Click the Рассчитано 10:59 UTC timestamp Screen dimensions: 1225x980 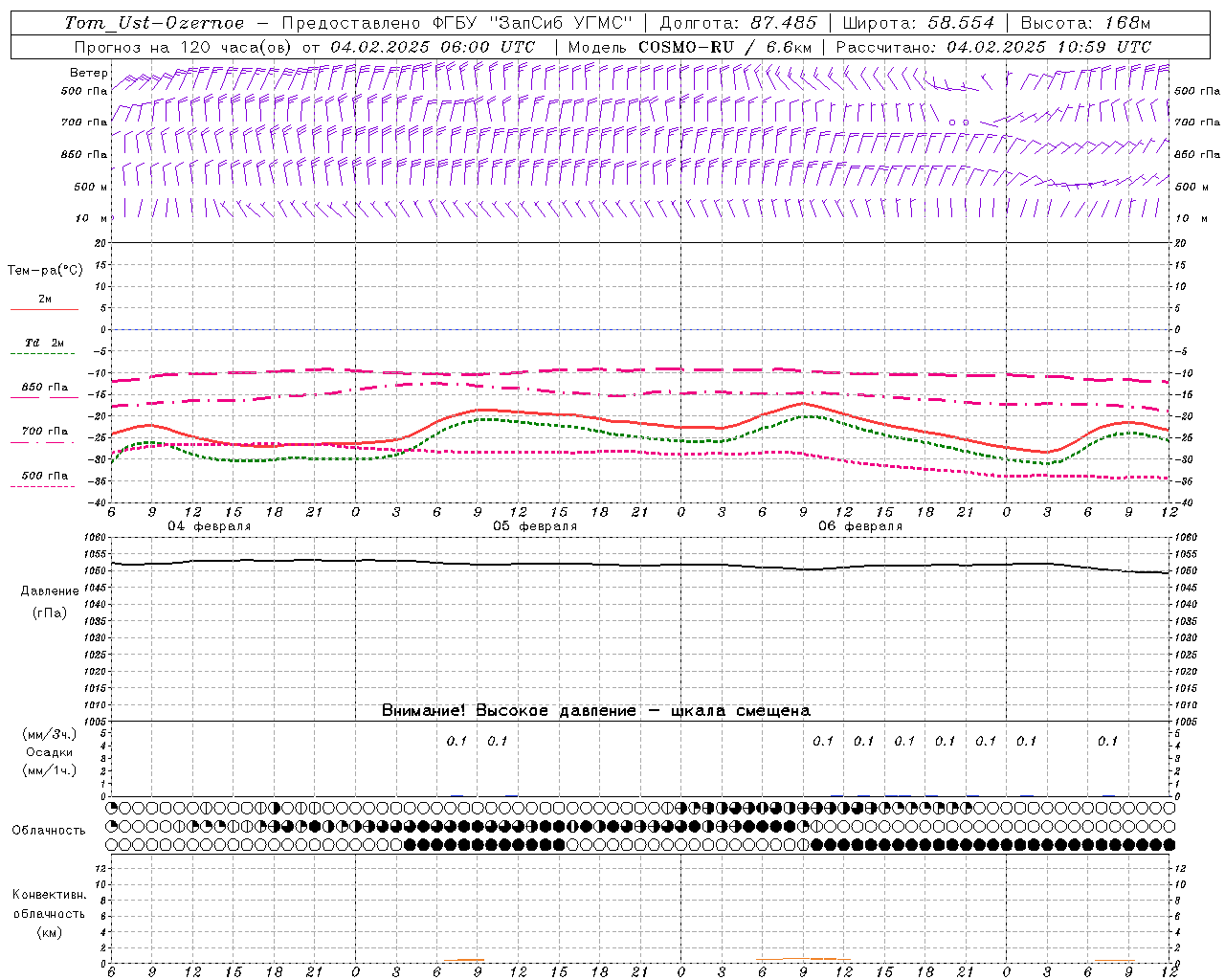993,47
